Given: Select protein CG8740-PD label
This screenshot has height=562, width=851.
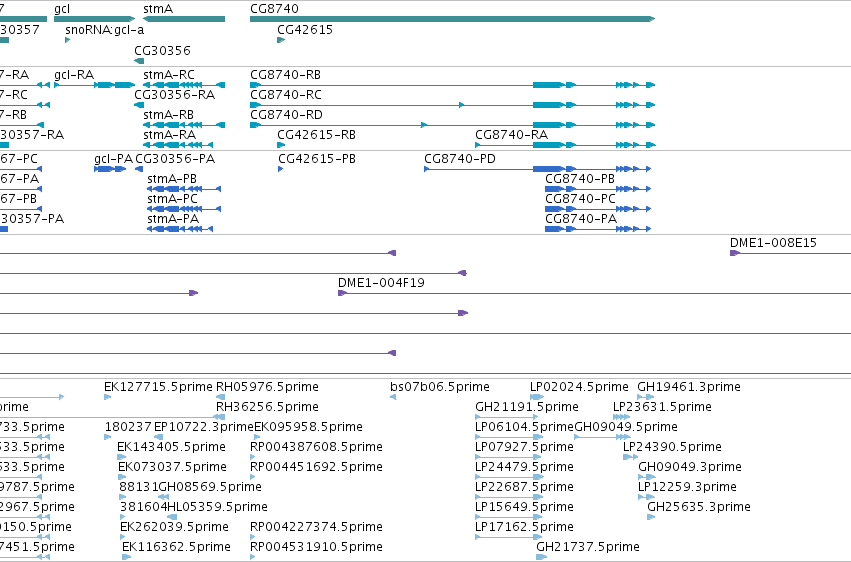Looking at the screenshot, I should tap(460, 158).
